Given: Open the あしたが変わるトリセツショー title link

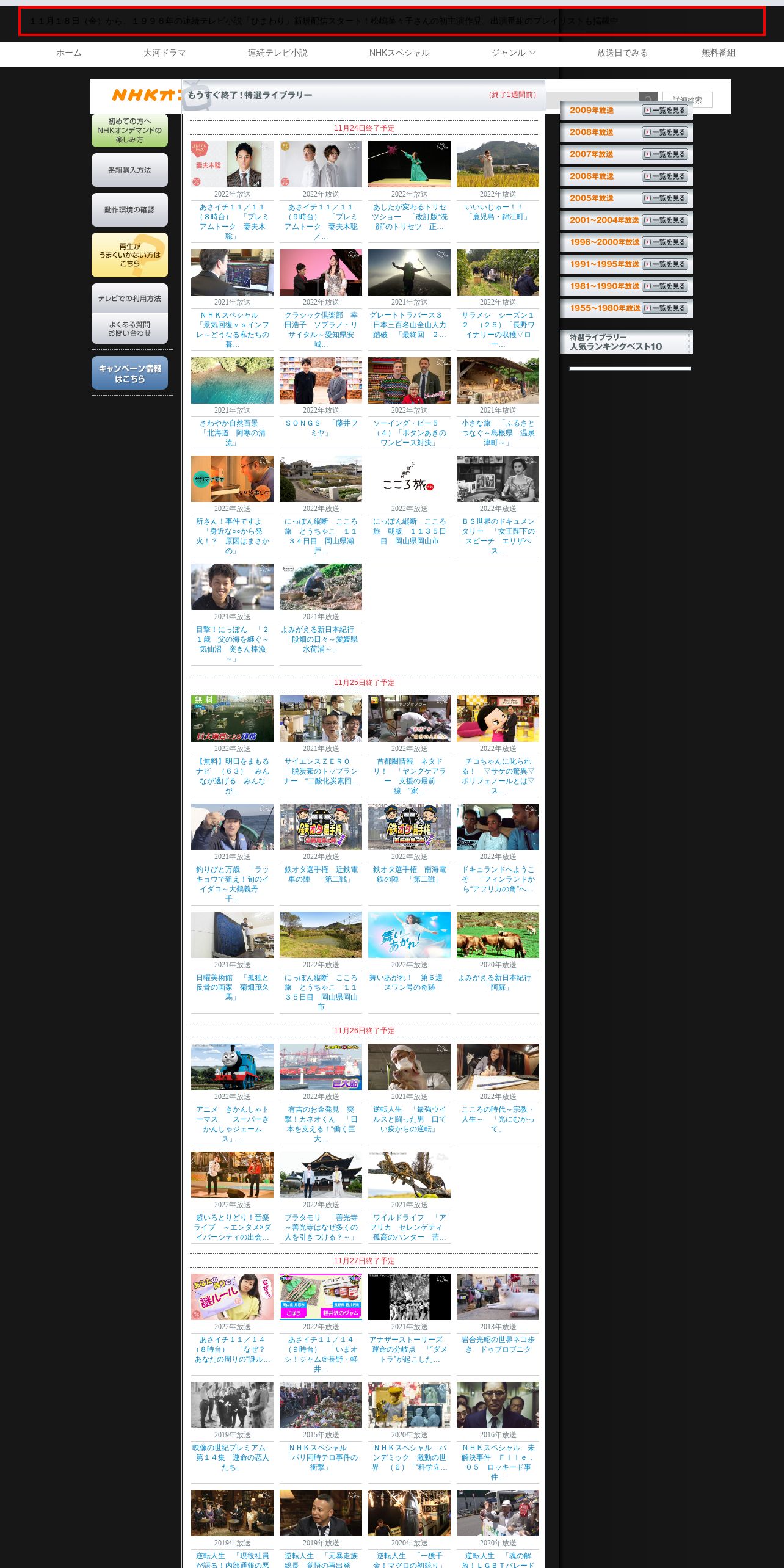Looking at the screenshot, I should [x=409, y=217].
